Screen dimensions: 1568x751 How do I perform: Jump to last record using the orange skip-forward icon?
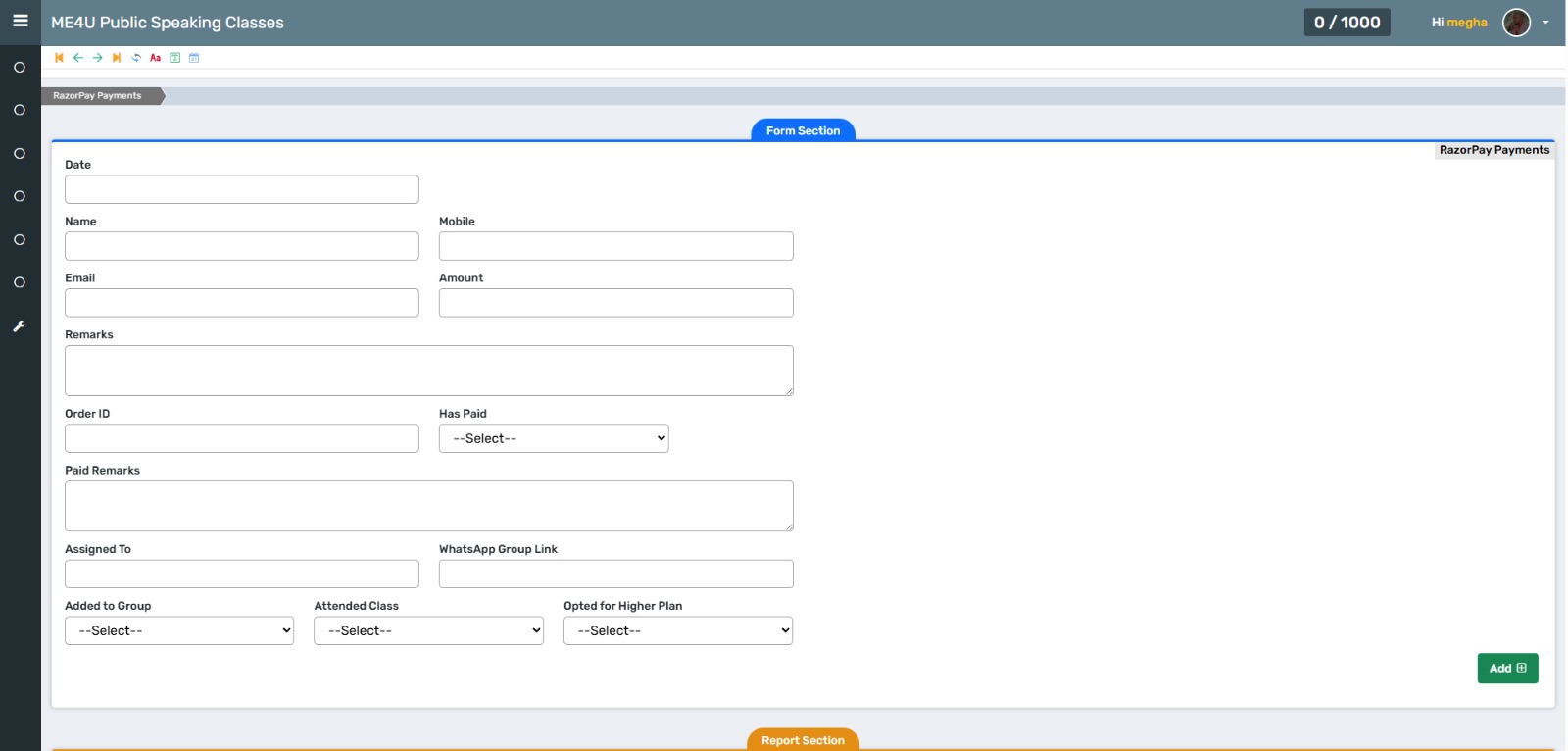pos(117,58)
